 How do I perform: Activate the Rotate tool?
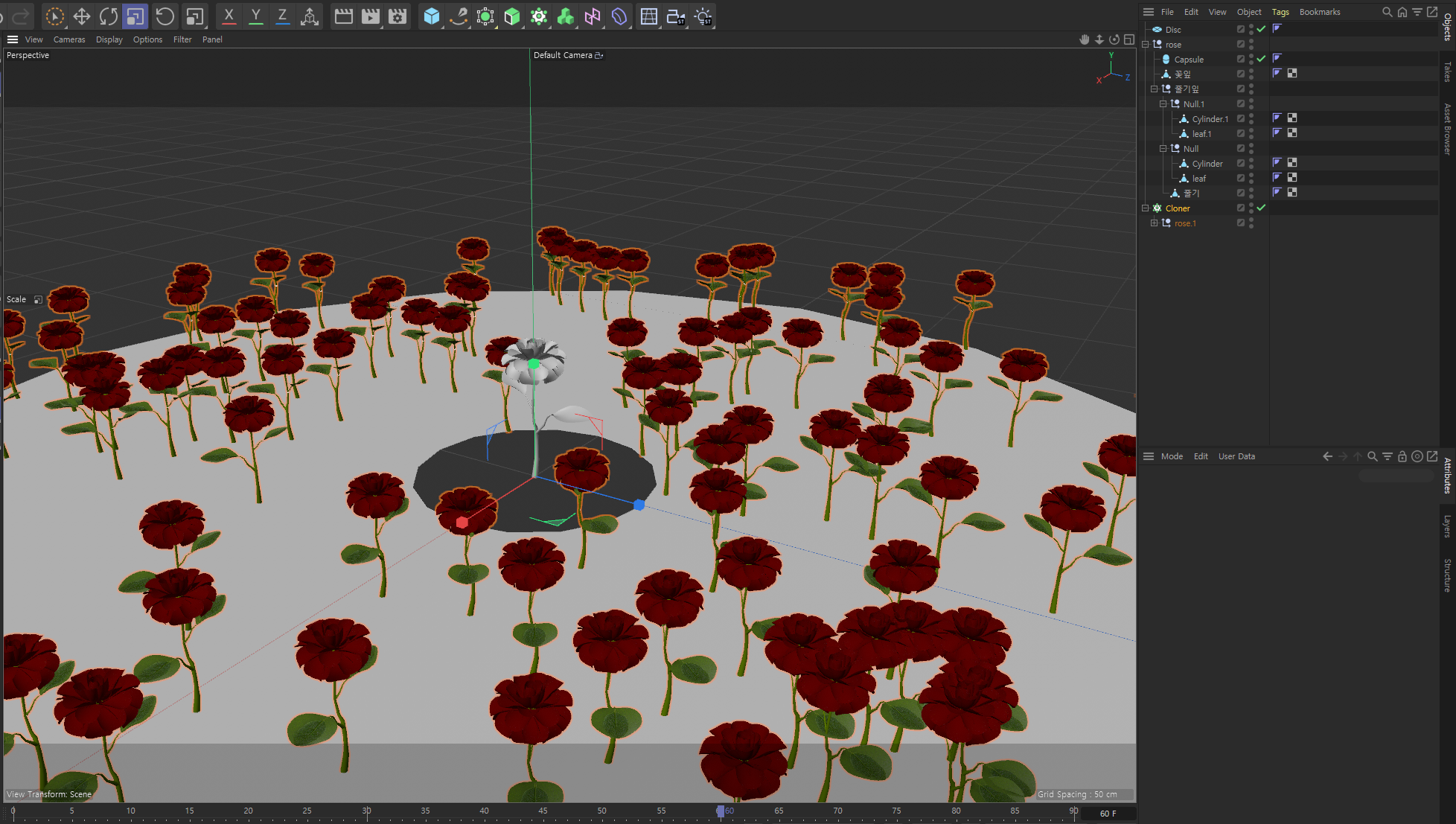109,16
